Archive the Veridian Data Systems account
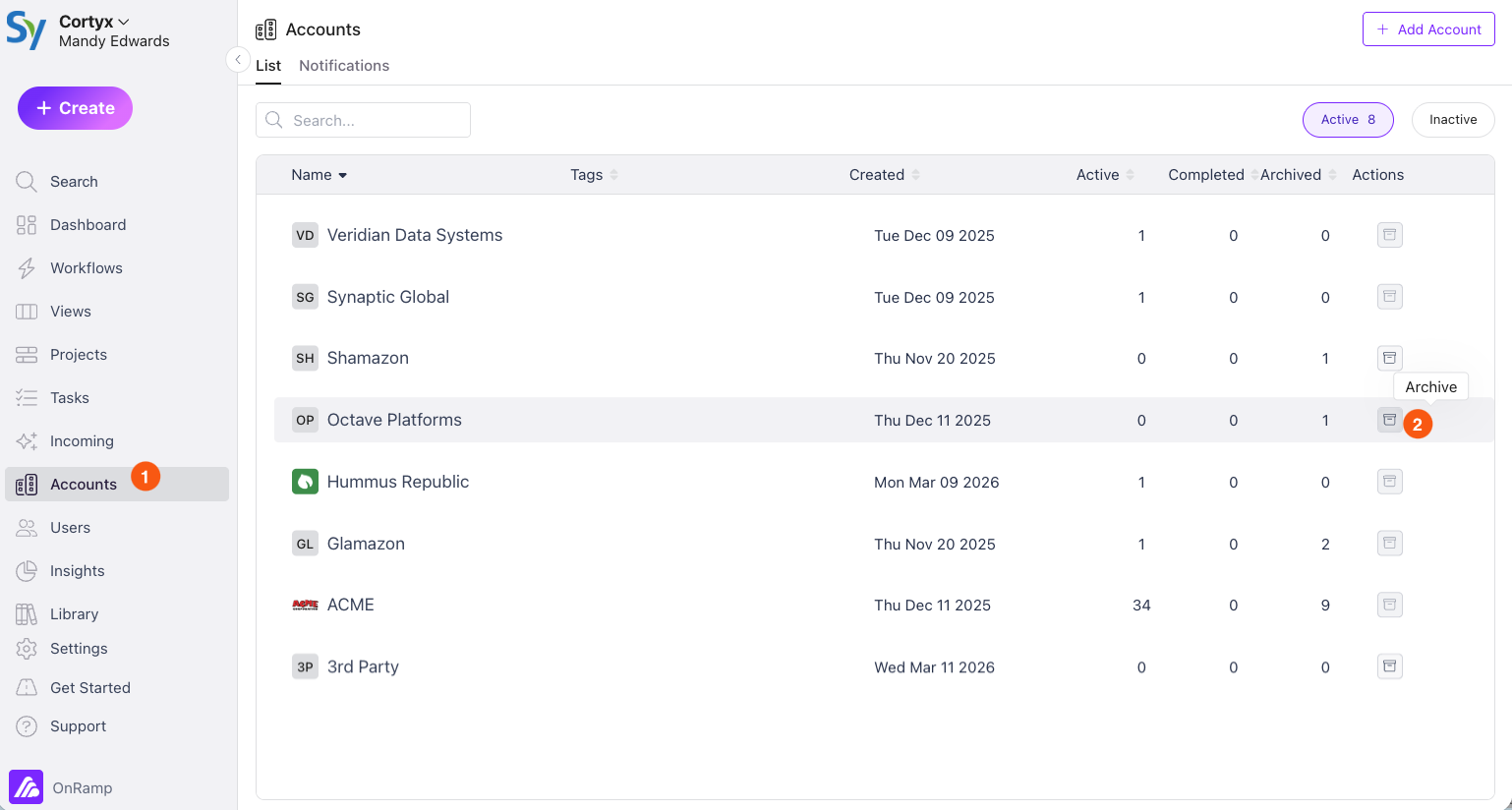The height and width of the screenshot is (810, 1512). (x=1389, y=234)
